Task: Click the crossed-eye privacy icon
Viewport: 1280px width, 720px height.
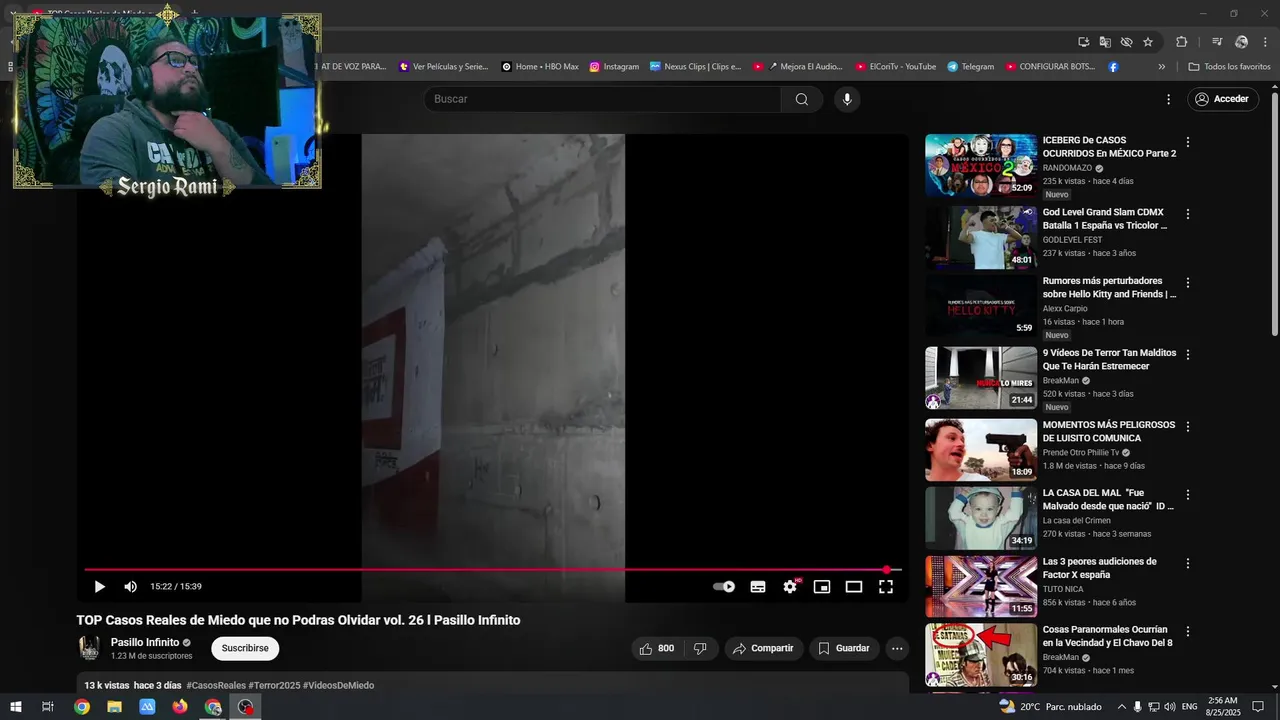Action: coord(1126,42)
